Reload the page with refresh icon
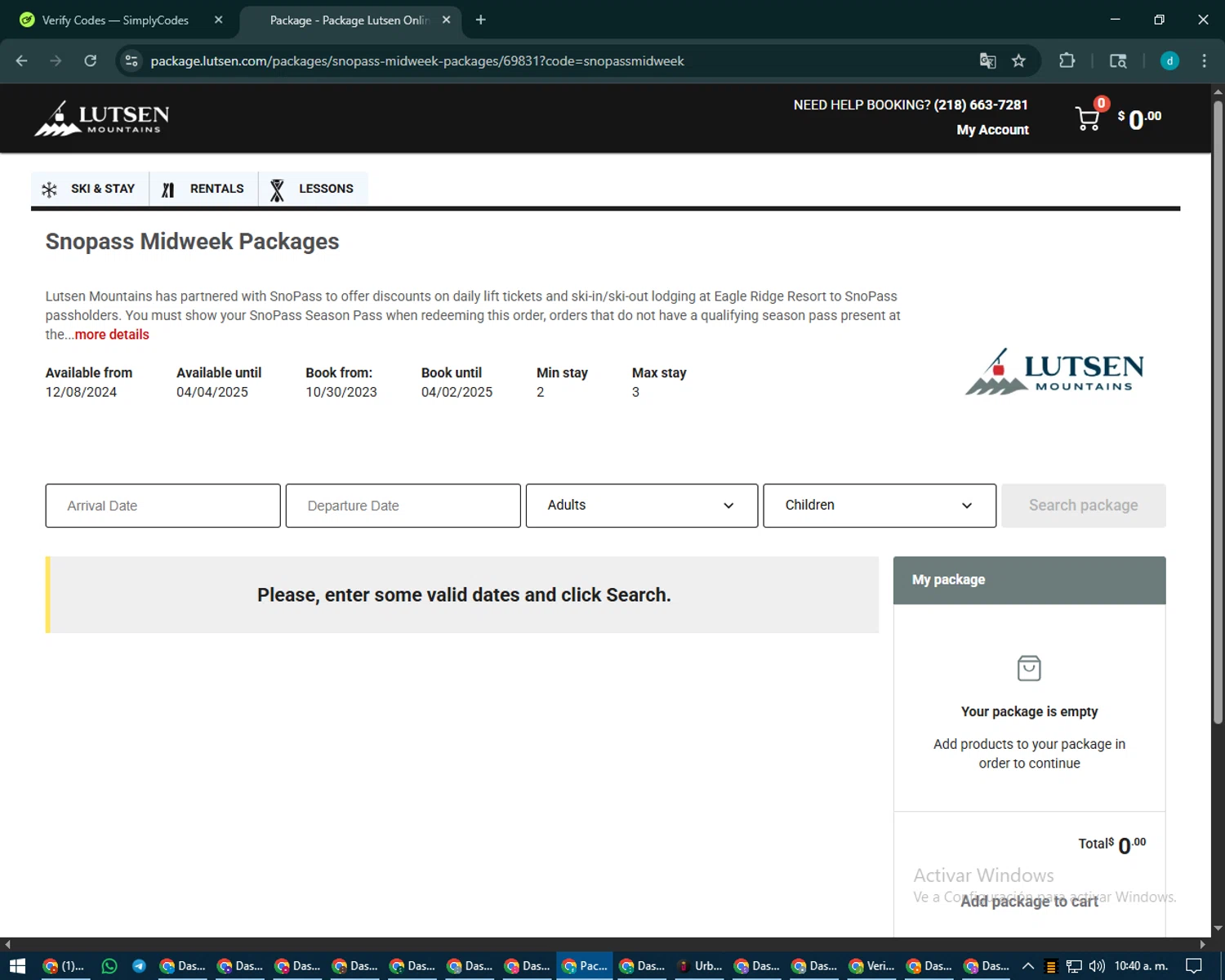This screenshot has height=980, width=1225. click(x=91, y=60)
